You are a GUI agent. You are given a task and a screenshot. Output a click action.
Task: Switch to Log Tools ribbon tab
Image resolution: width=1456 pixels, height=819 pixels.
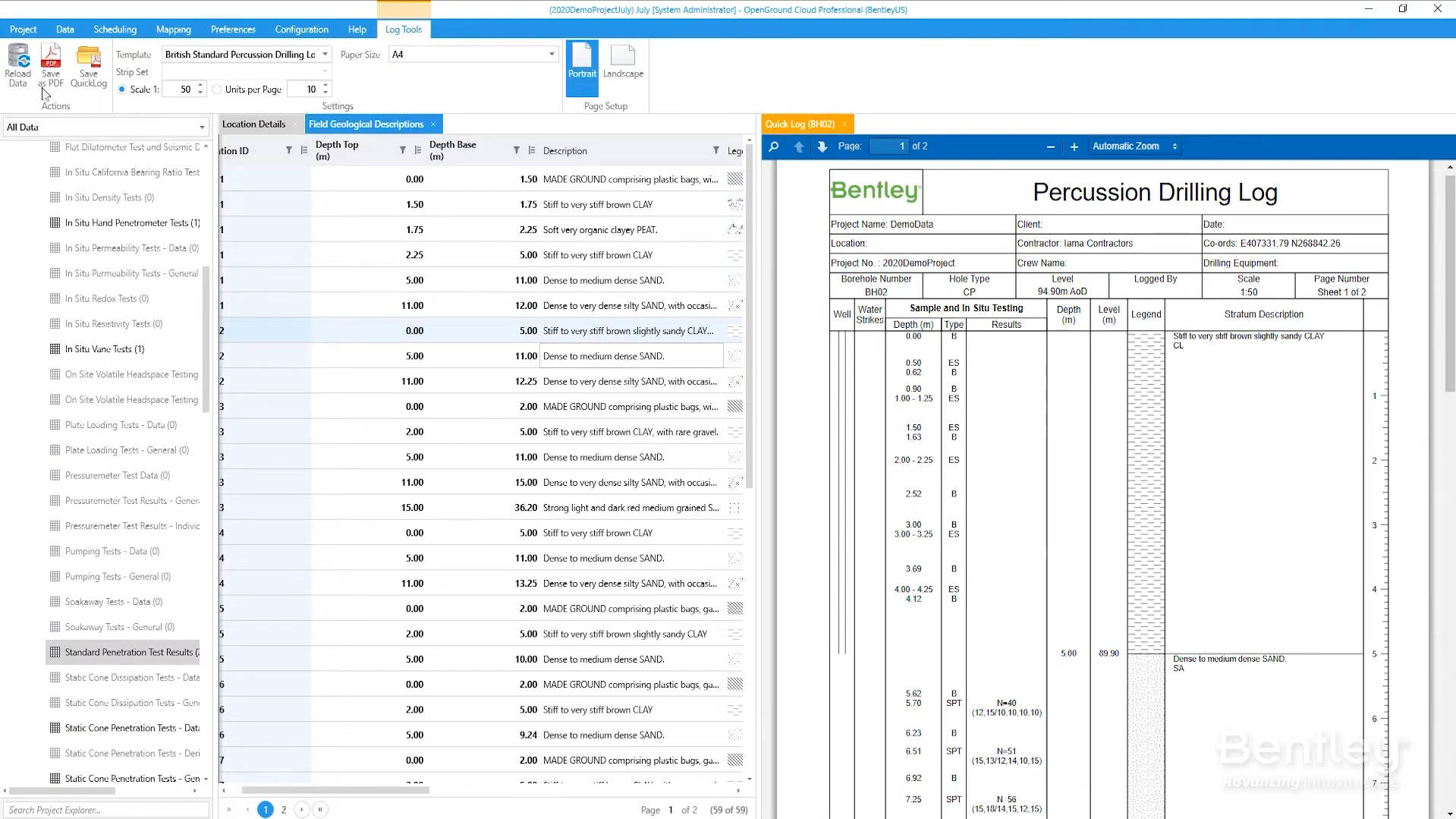pos(404,30)
